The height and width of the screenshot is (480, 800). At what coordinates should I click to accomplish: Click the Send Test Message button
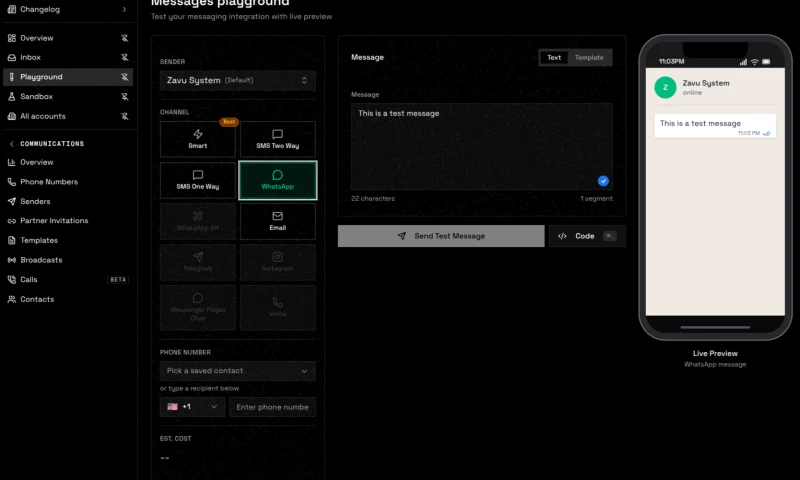click(x=441, y=236)
